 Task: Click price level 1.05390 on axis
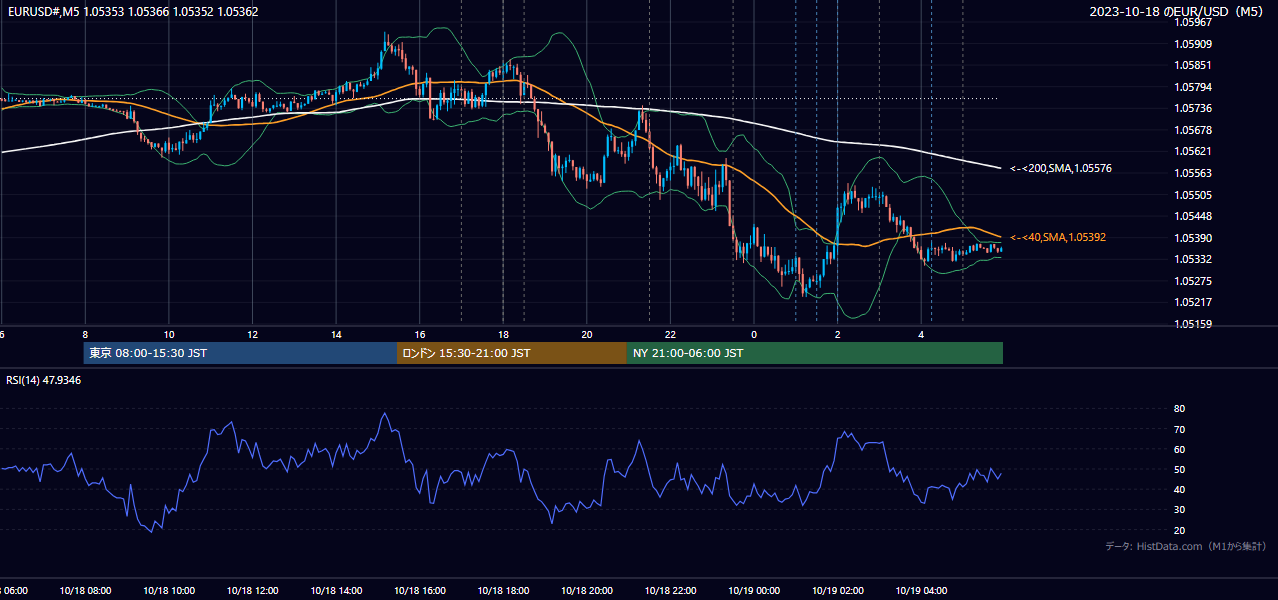pos(1193,238)
